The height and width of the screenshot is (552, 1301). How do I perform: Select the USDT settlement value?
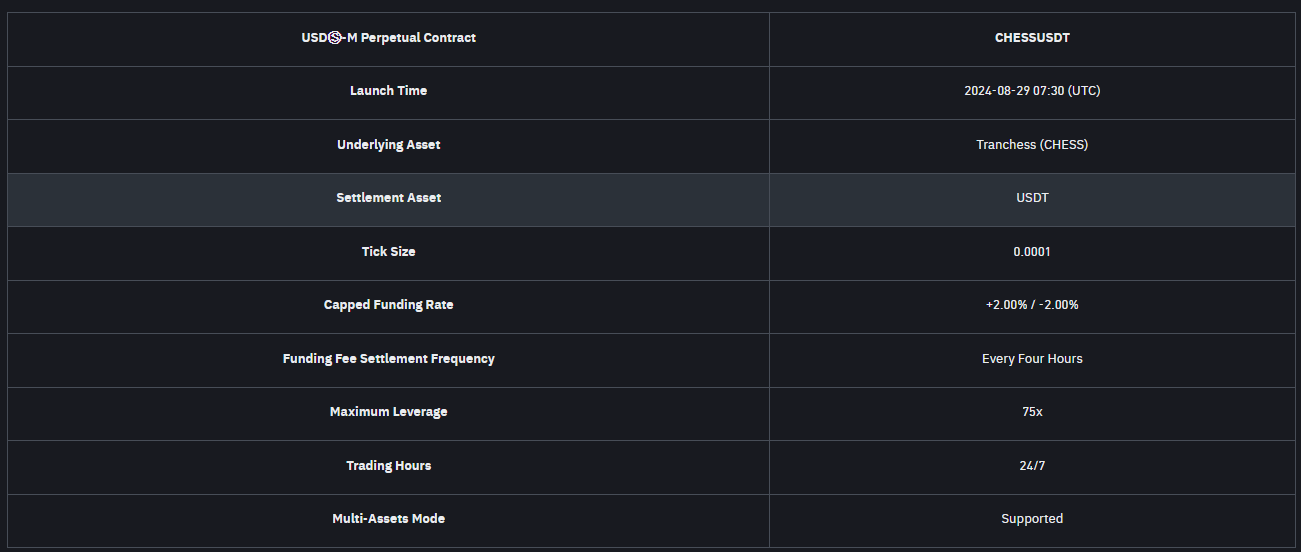[1032, 198]
